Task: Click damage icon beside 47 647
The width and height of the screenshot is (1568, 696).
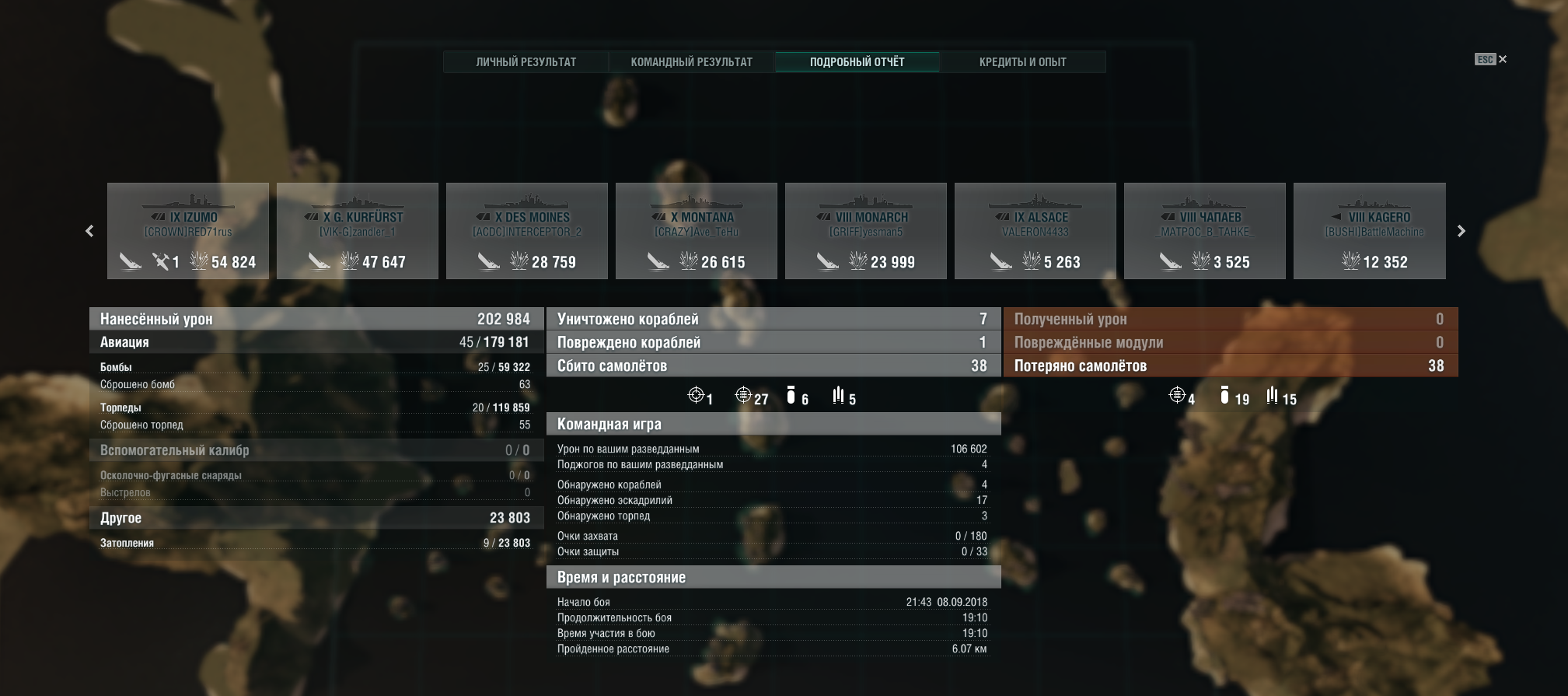Action: point(349,261)
